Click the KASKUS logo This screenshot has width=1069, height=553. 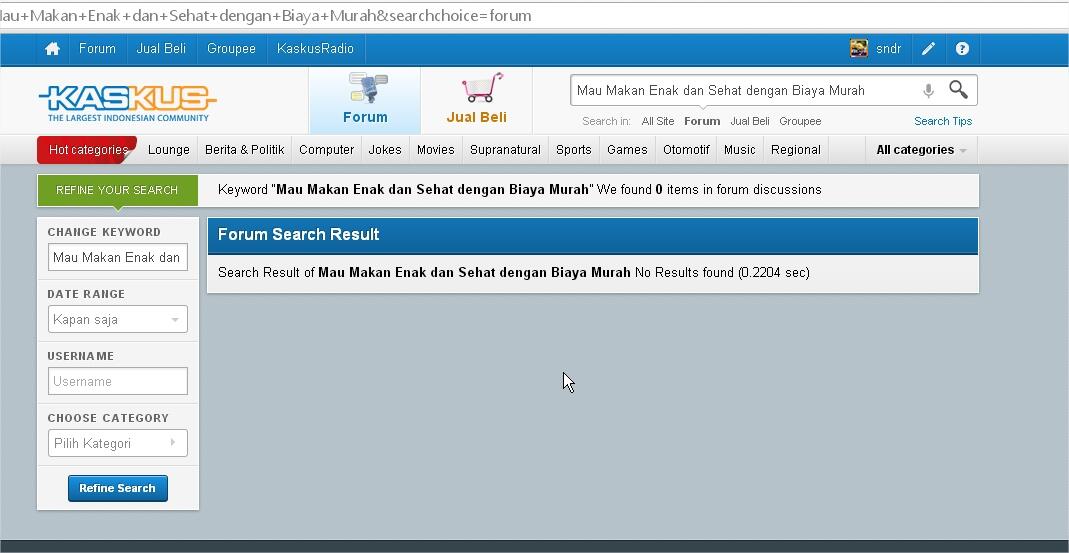tap(127, 103)
